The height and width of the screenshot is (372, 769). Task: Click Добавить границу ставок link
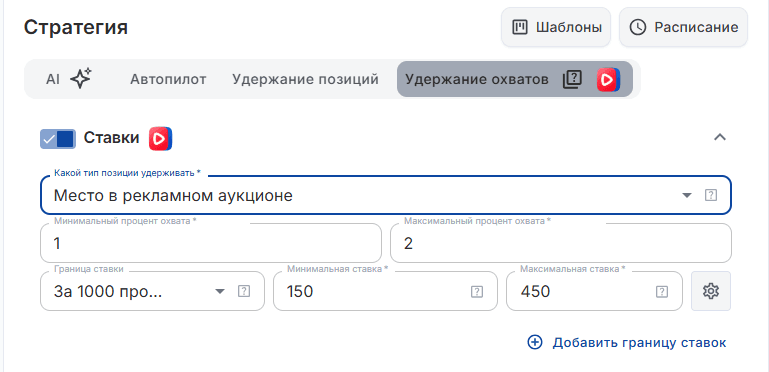pos(627,342)
